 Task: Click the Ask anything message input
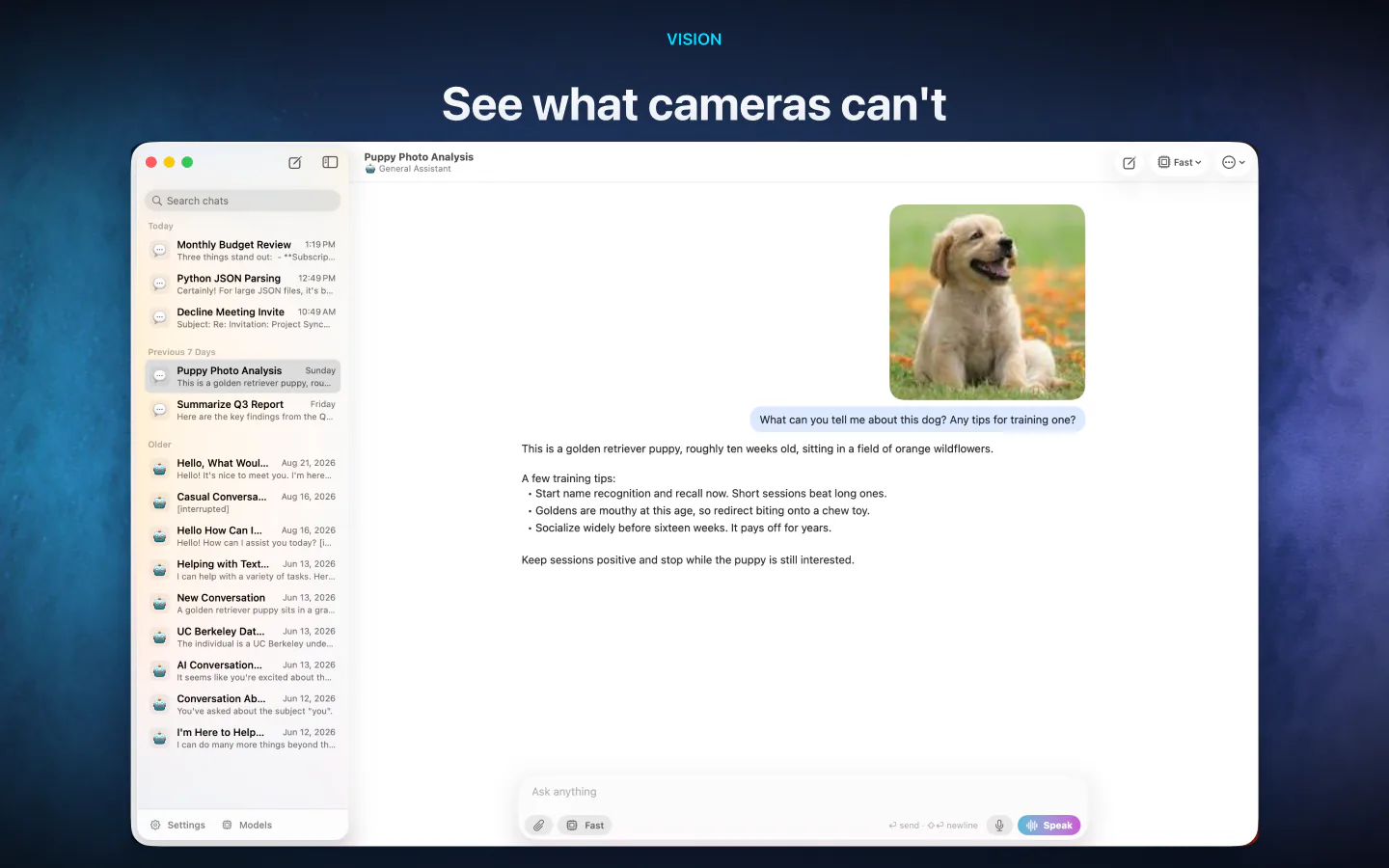tap(803, 792)
